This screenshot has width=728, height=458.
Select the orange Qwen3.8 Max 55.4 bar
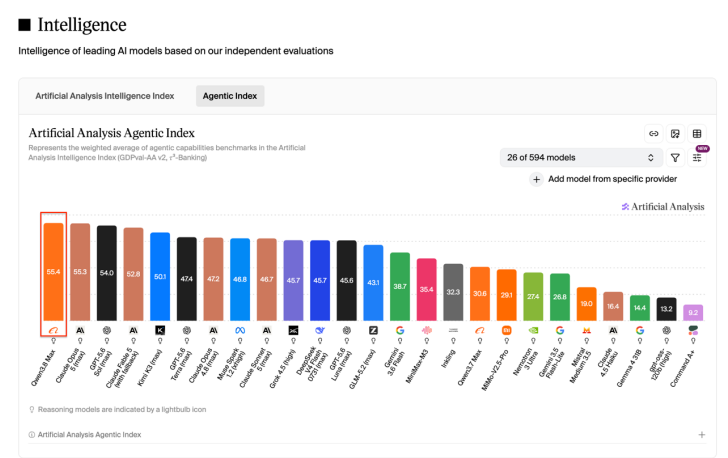[53, 272]
